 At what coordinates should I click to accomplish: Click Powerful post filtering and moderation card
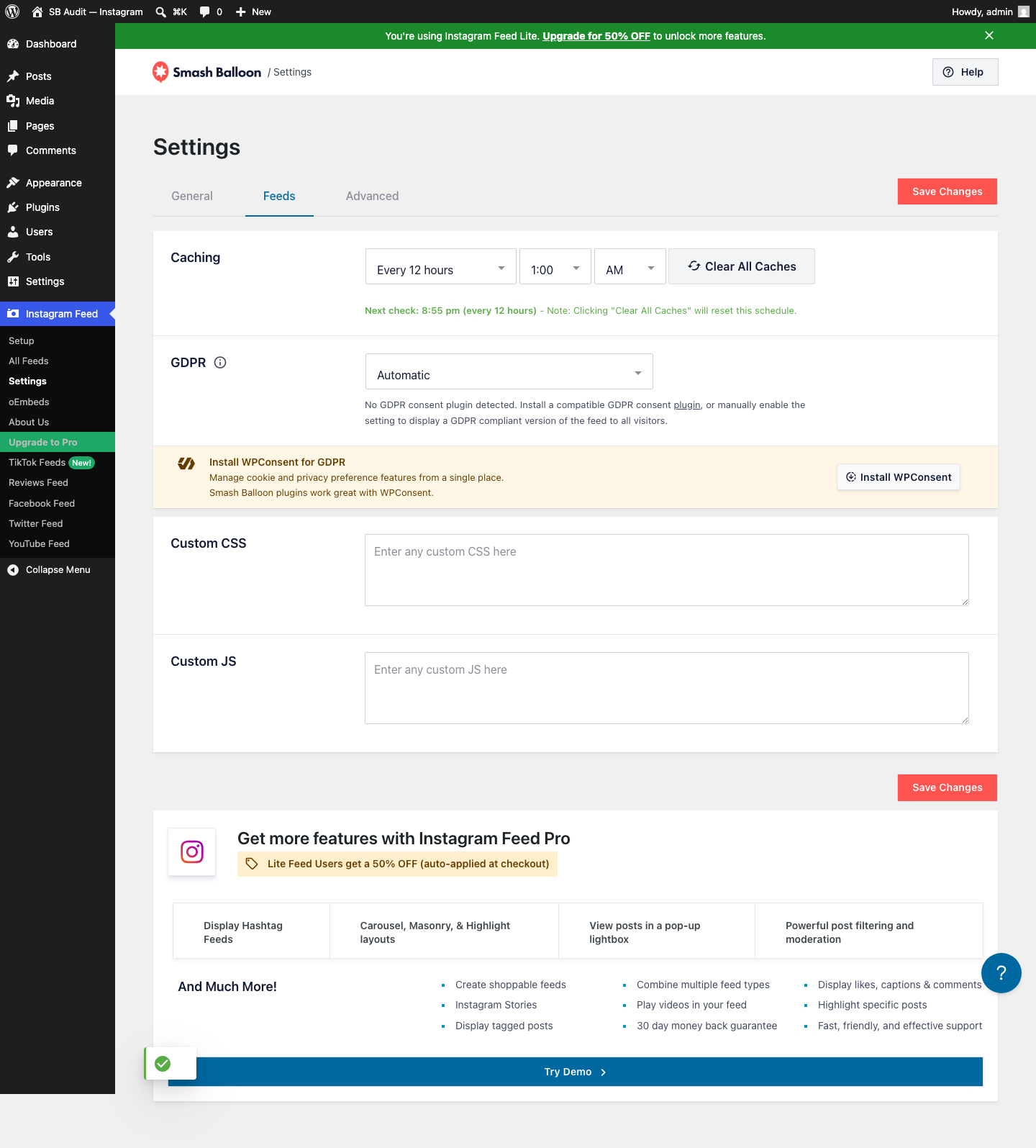869,931
